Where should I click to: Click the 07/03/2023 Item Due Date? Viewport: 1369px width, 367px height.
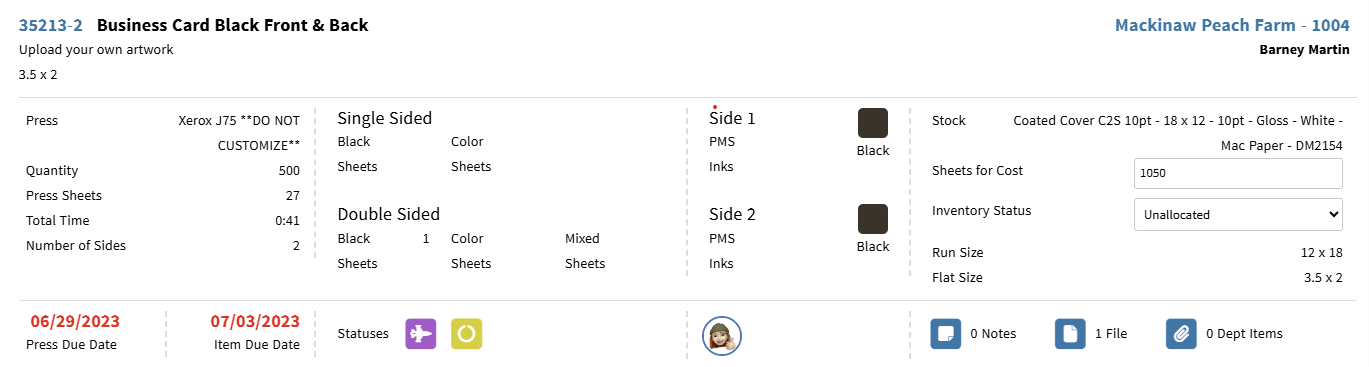click(x=255, y=322)
